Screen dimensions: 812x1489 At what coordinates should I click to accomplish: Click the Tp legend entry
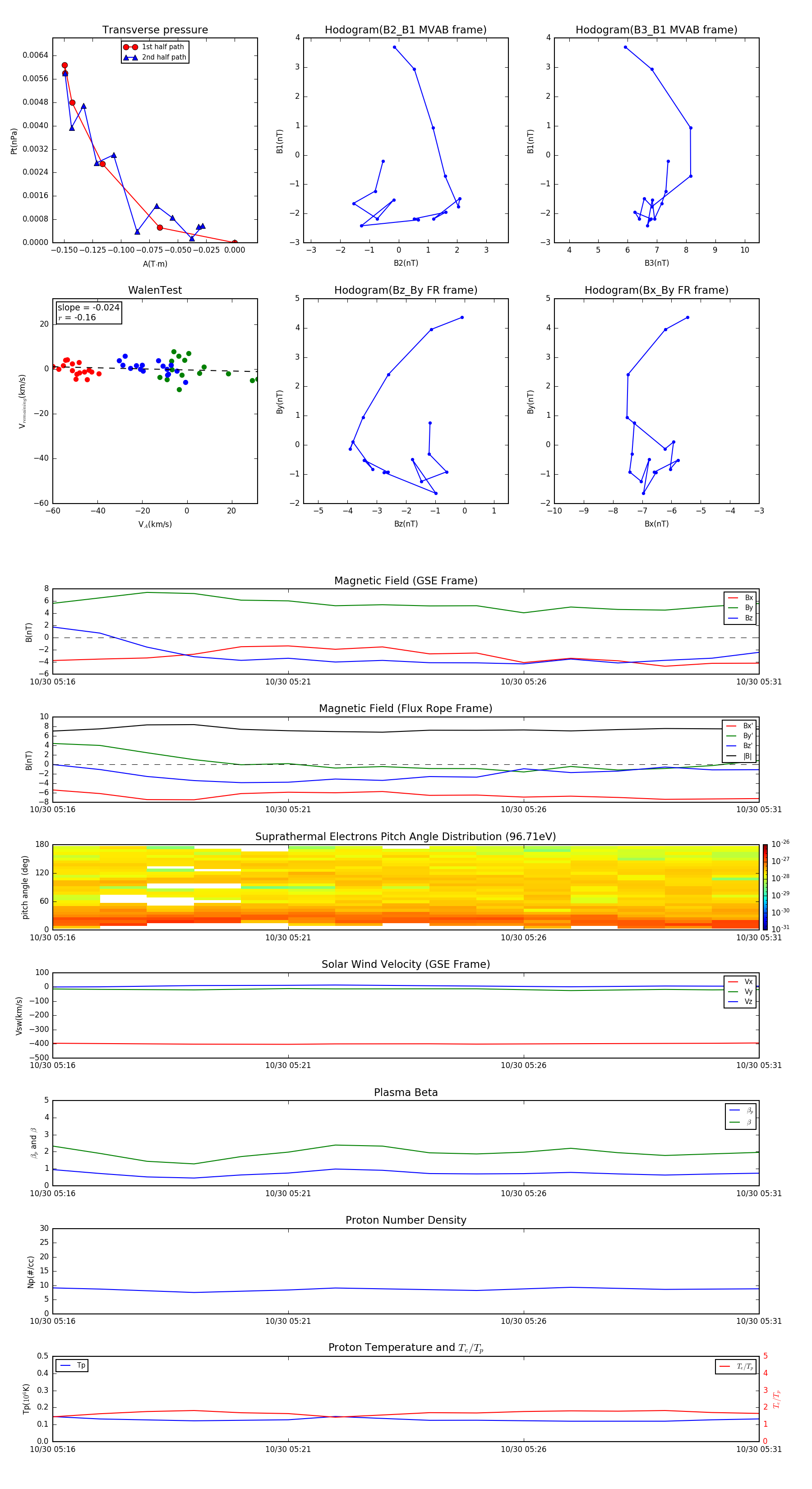click(72, 1365)
